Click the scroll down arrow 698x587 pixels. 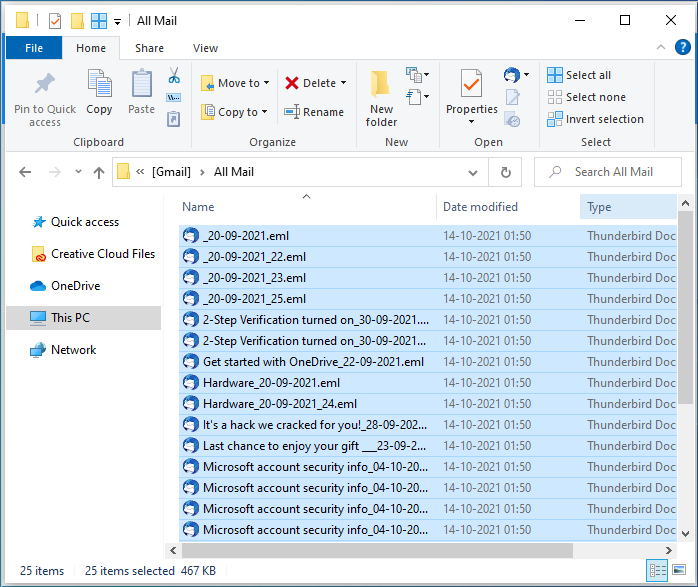pyautogui.click(x=686, y=534)
